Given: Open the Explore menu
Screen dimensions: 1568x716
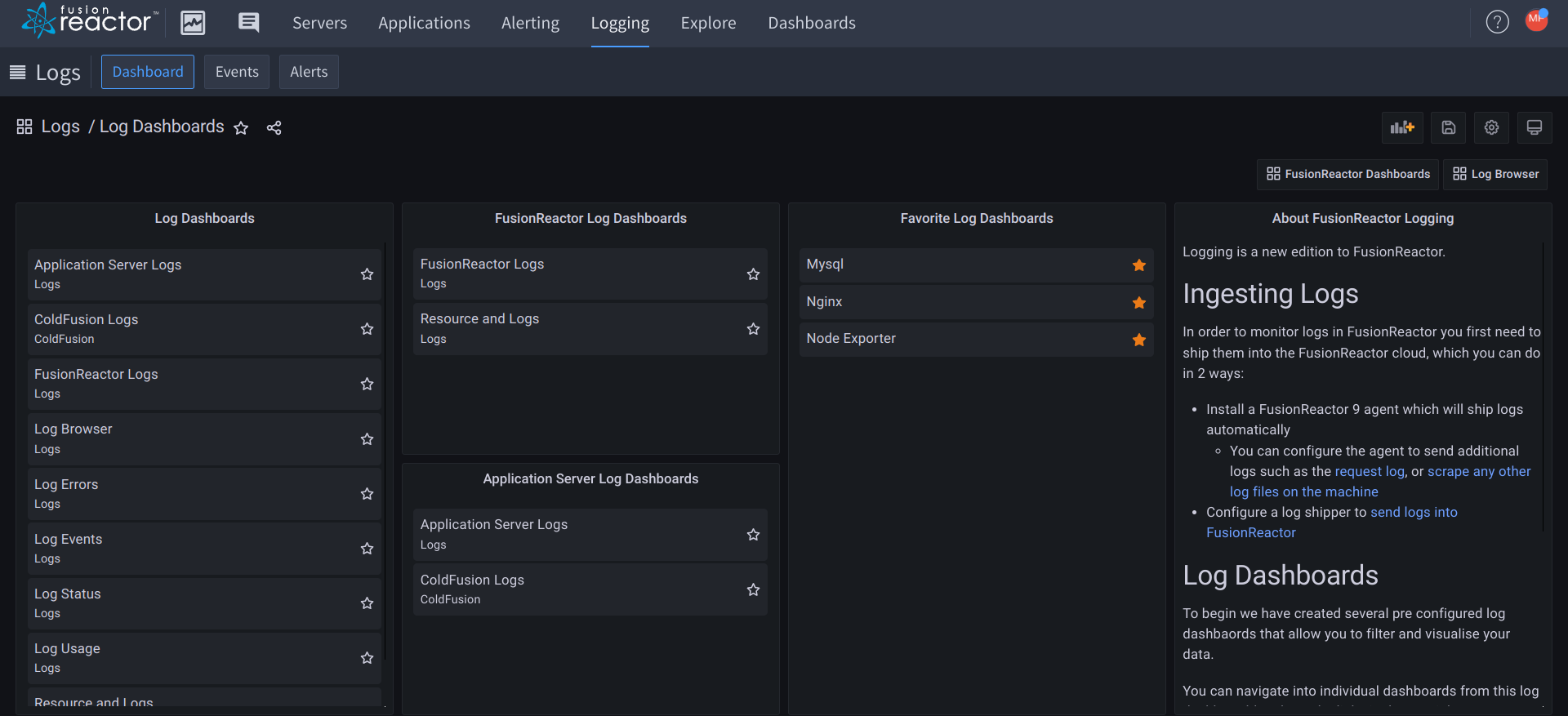Looking at the screenshot, I should coord(708,23).
